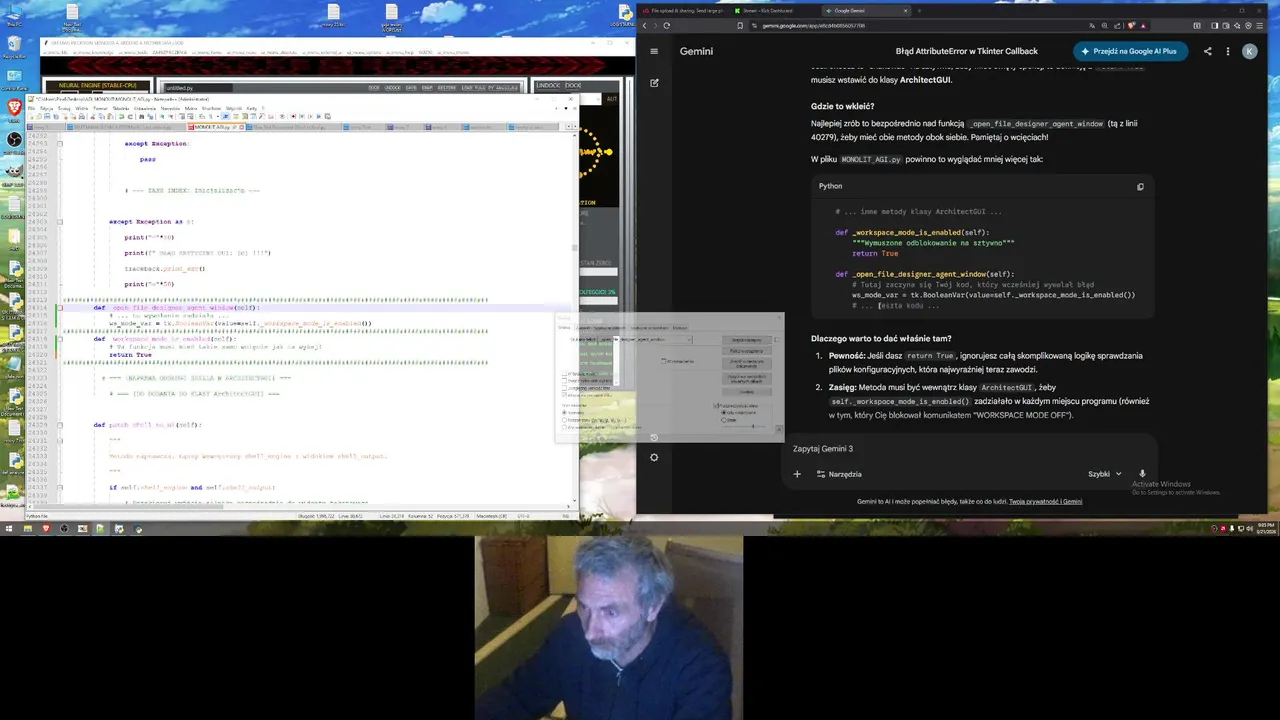Open Plik menu in Notepad++

[32, 108]
